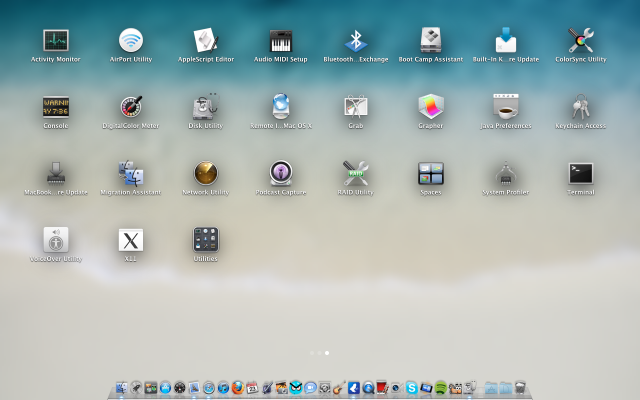Open Skype from the Dock
This screenshot has width=640, height=400.
coord(411,387)
